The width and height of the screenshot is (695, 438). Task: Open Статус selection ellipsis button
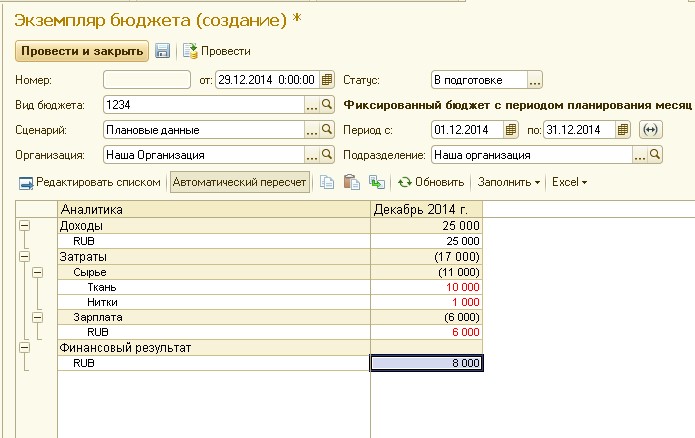point(535,80)
